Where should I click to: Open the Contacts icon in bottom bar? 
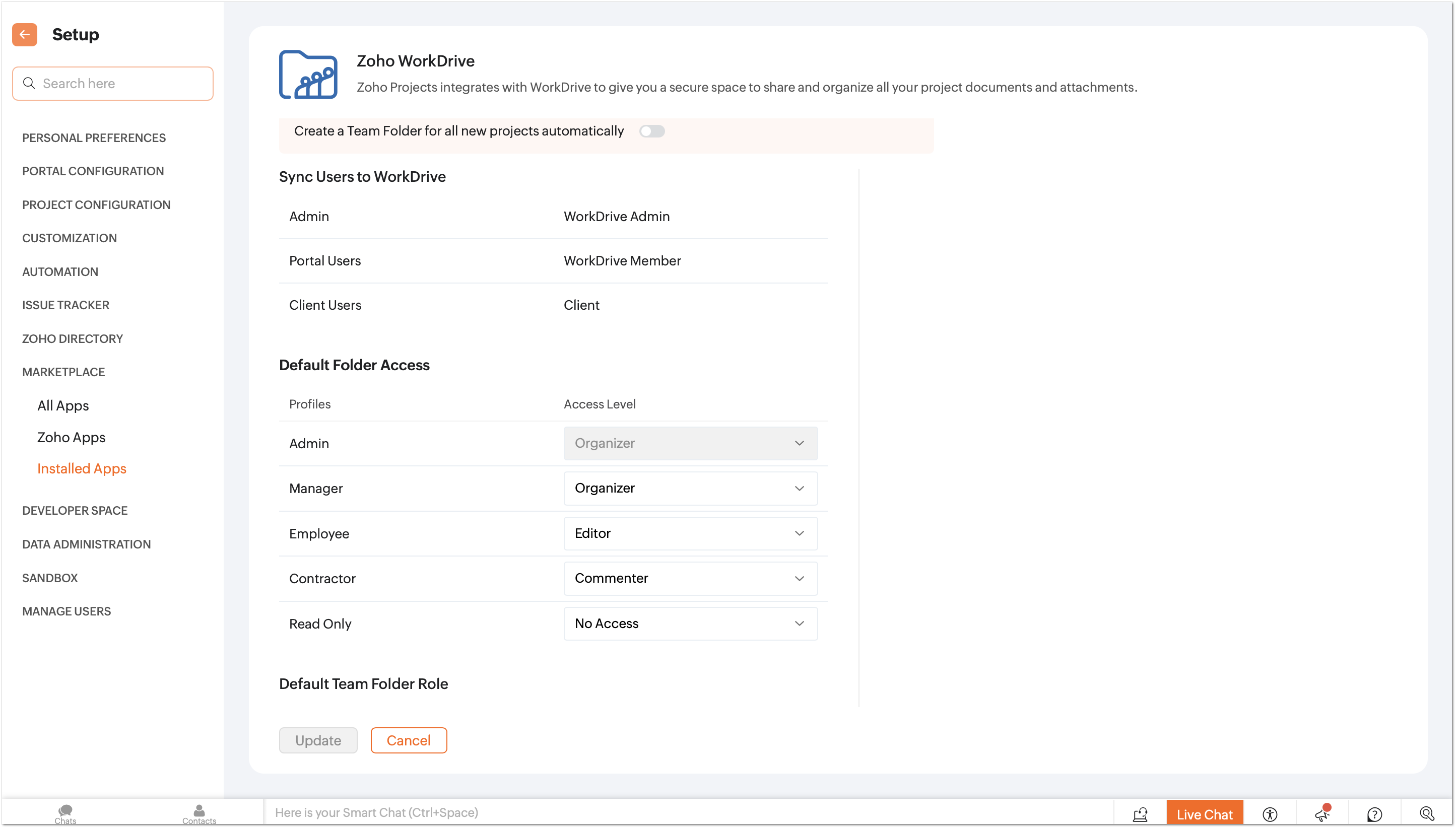(x=199, y=813)
